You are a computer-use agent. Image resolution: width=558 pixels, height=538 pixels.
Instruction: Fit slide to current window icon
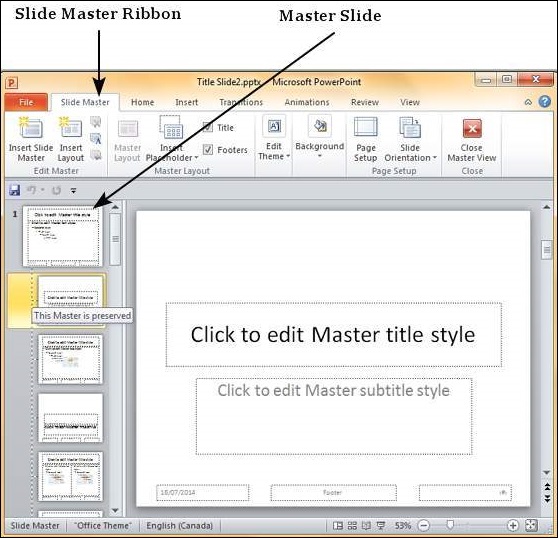click(531, 526)
